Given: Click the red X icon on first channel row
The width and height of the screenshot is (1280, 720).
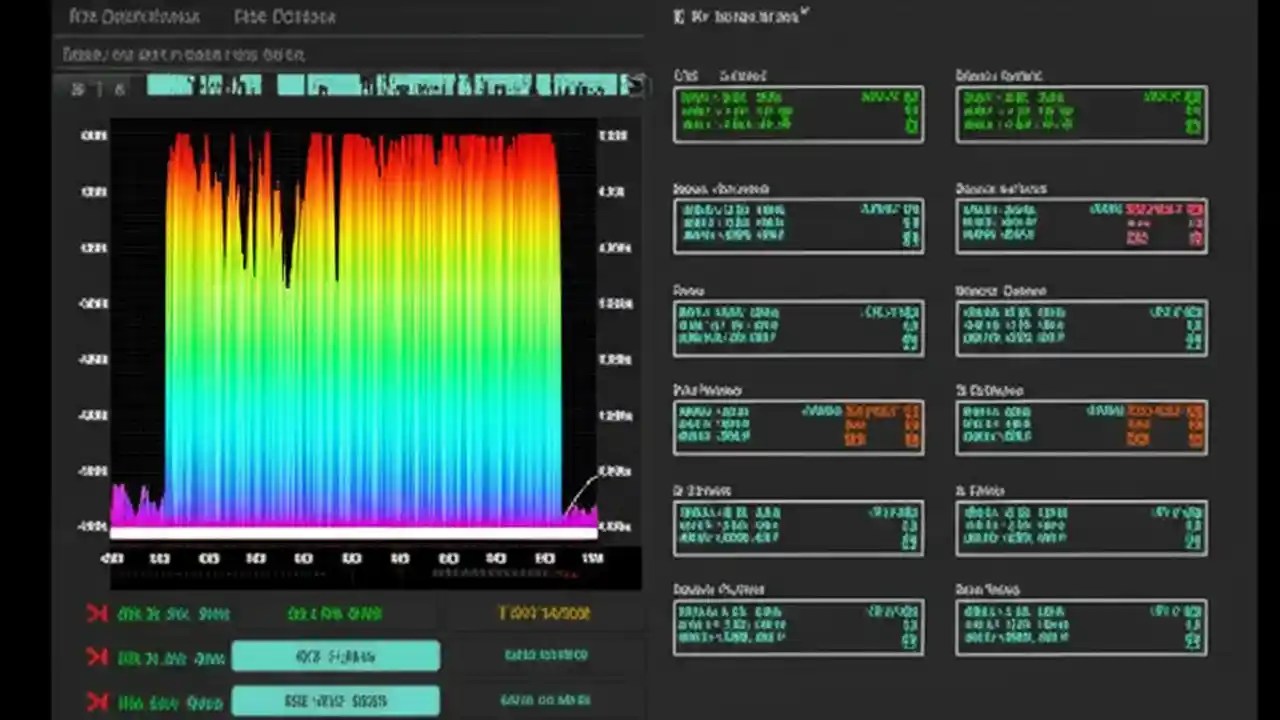Looking at the screenshot, I should coord(97,613).
